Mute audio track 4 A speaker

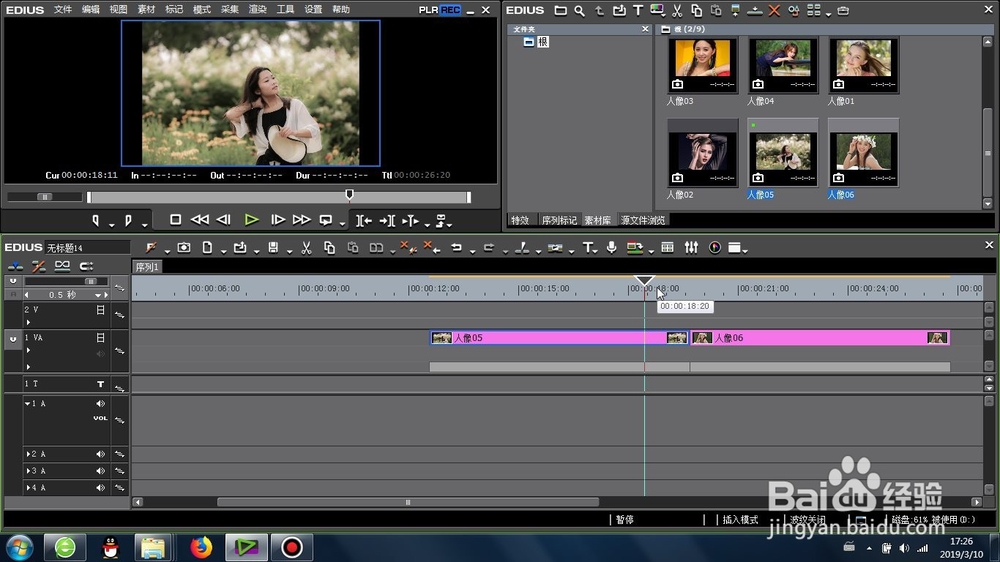(x=100, y=487)
